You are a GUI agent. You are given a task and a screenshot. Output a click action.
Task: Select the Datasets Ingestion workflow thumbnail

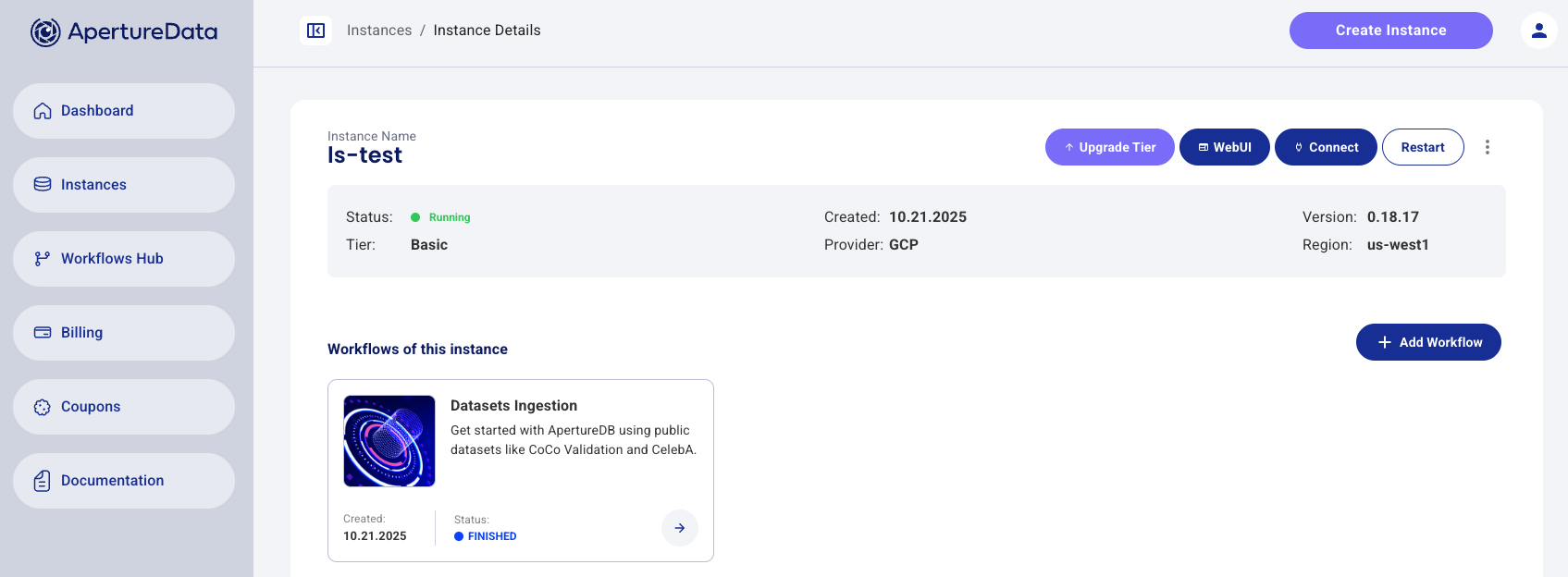(x=389, y=441)
